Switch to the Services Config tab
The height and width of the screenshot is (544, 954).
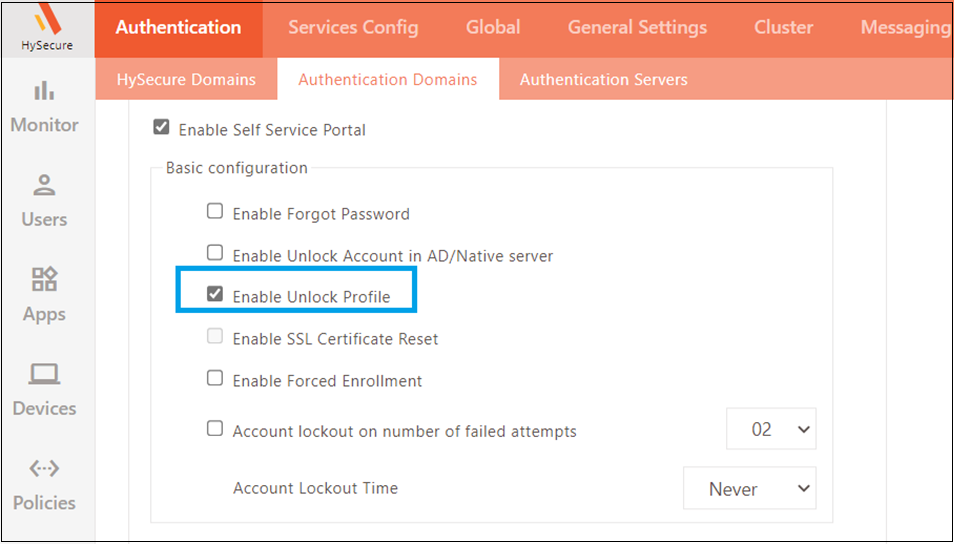353,27
